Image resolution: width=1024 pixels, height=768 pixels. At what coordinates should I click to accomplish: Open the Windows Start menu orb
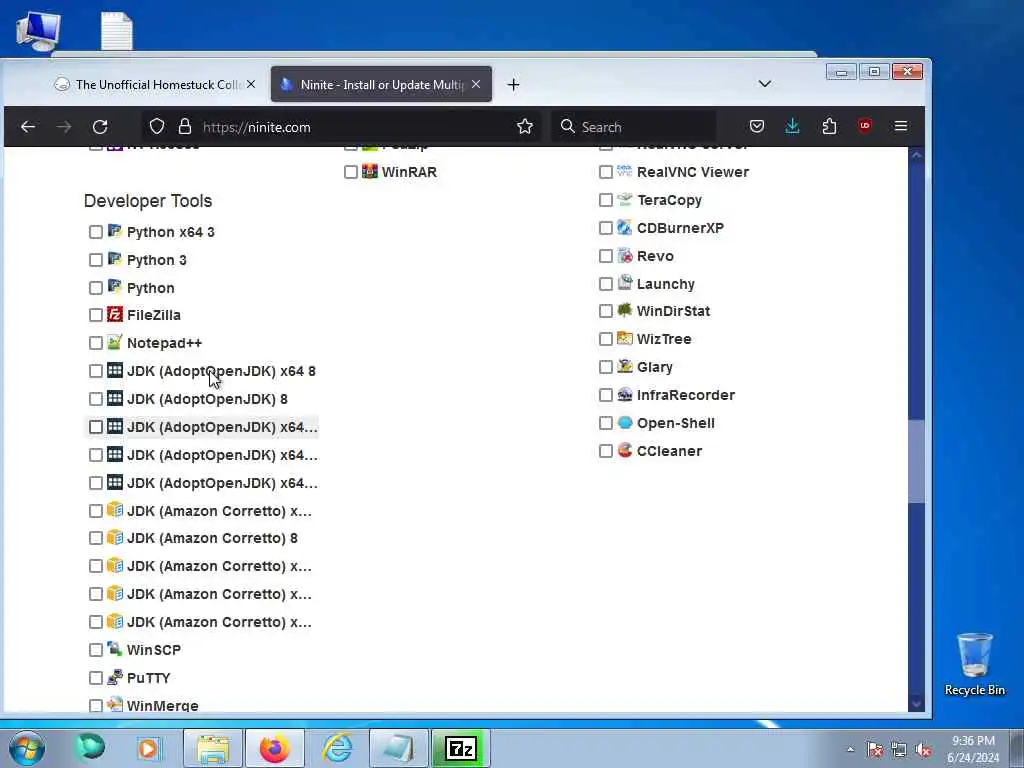[x=27, y=748]
